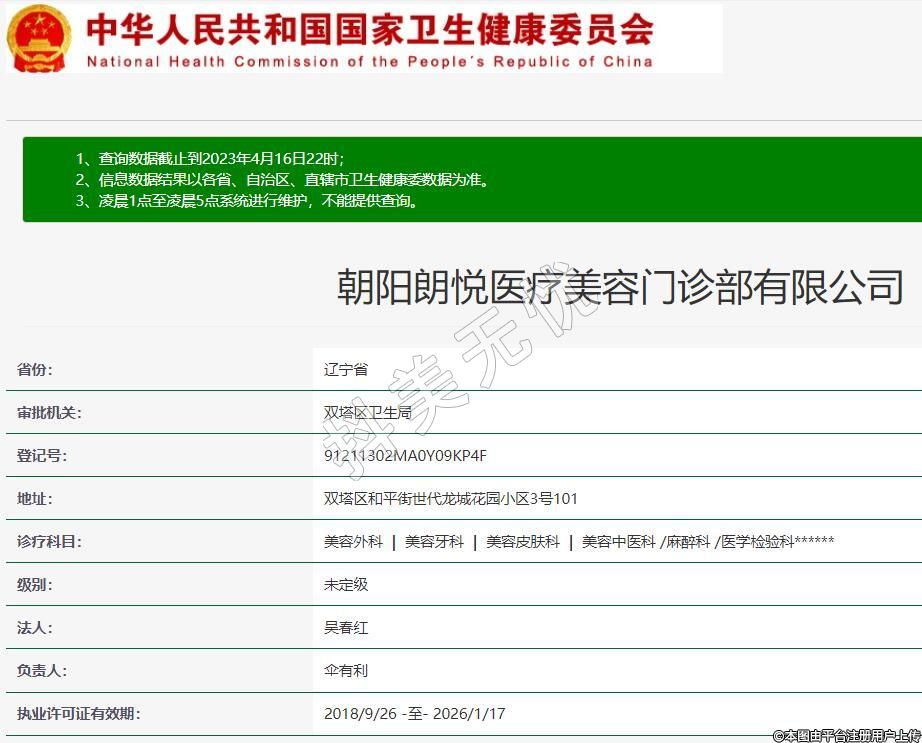Image resolution: width=922 pixels, height=743 pixels.
Task: Click the address value 双塔区和平街世代龙城花园小区3号101
Action: (x=450, y=499)
